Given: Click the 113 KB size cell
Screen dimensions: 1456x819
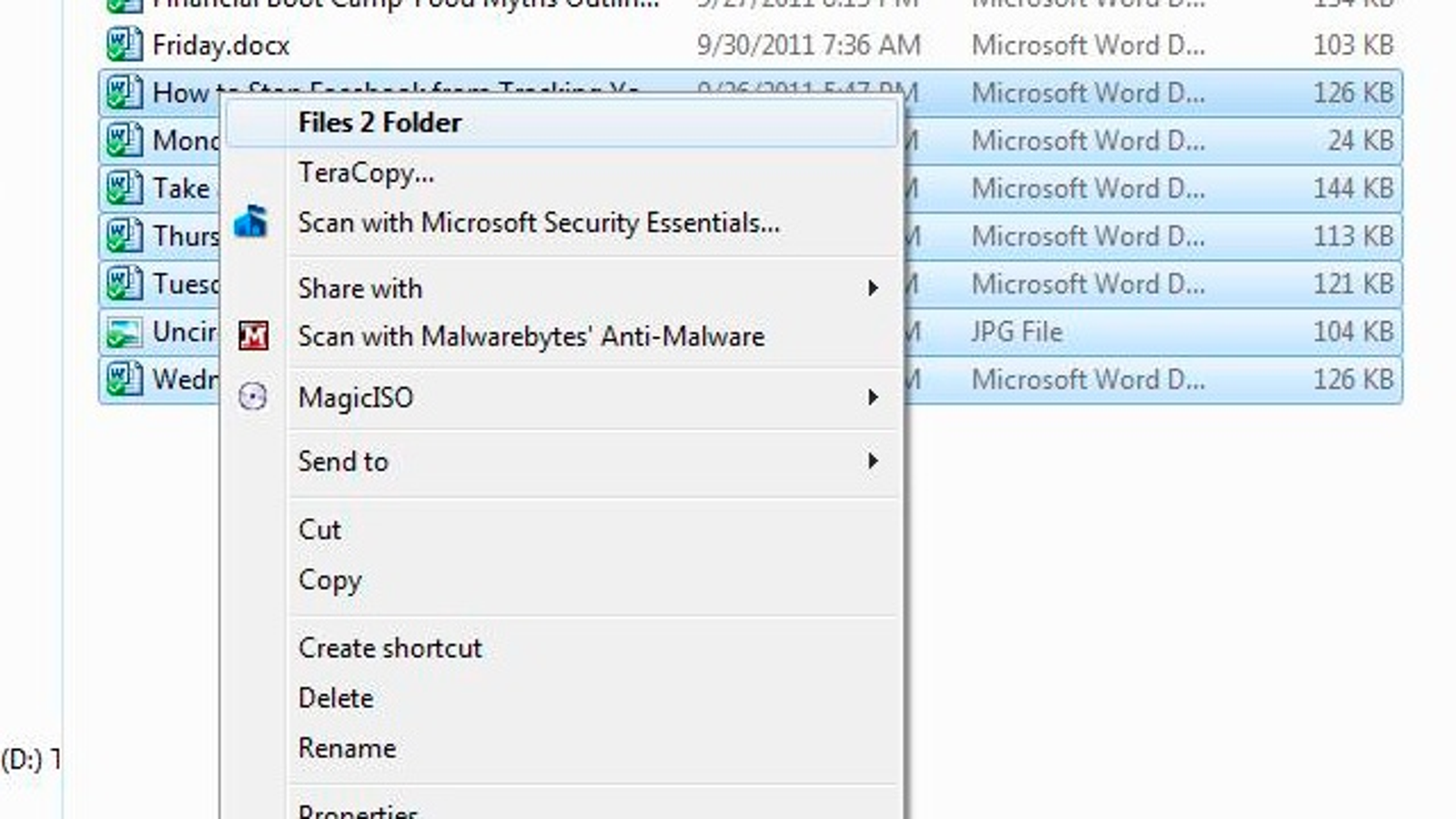Looking at the screenshot, I should coord(1353,236).
